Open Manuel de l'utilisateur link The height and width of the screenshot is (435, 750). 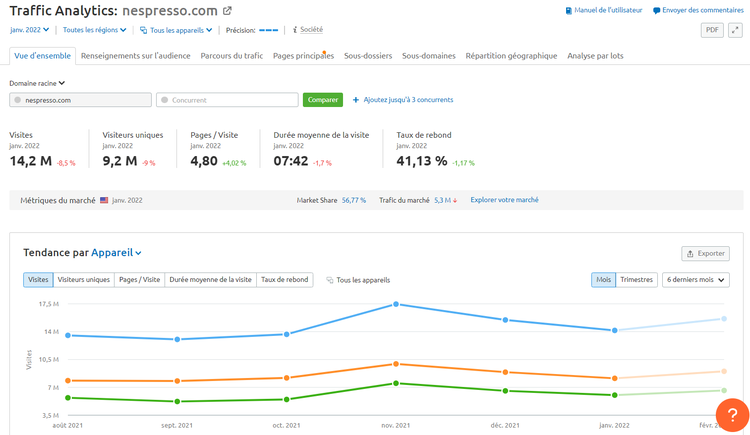[608, 10]
